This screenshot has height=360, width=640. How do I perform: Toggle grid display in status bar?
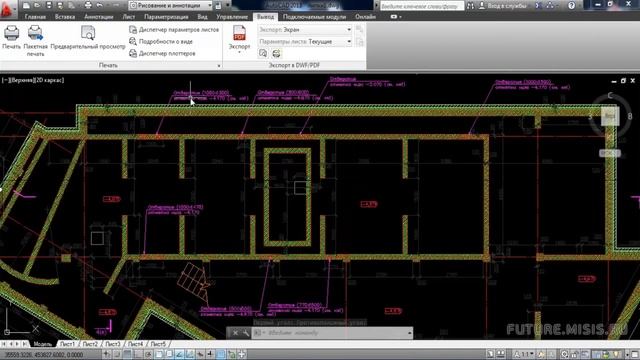click(x=127, y=354)
